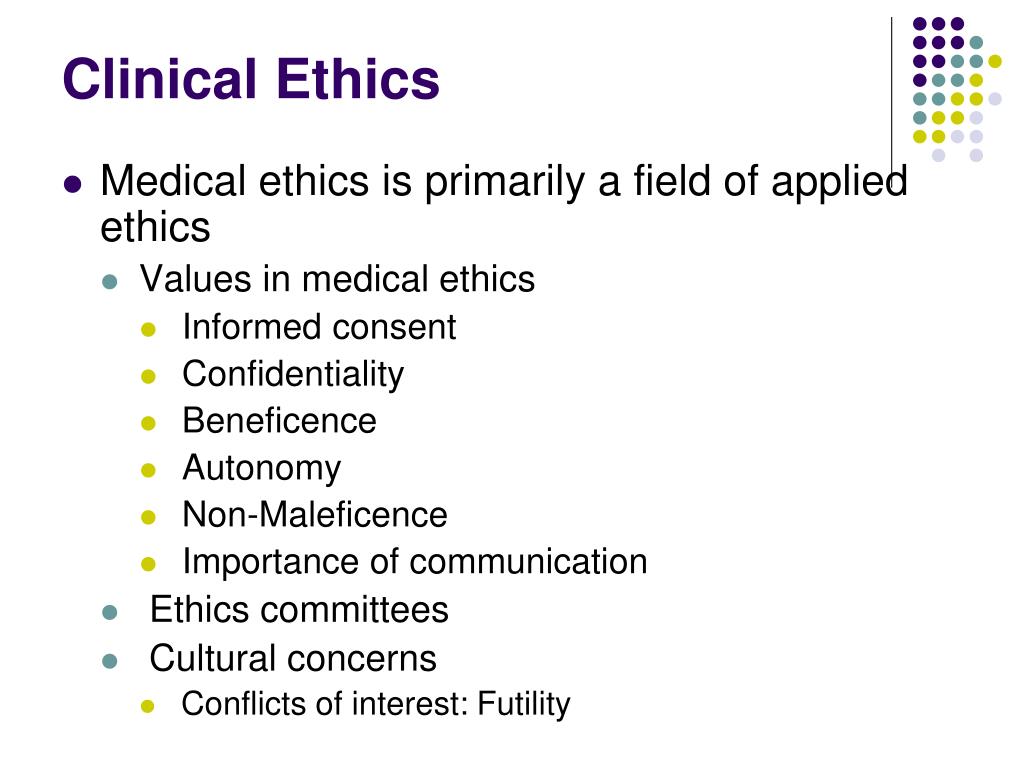
Task: Click the teal bullet beside 'Ethics committees'
Action: click(110, 613)
